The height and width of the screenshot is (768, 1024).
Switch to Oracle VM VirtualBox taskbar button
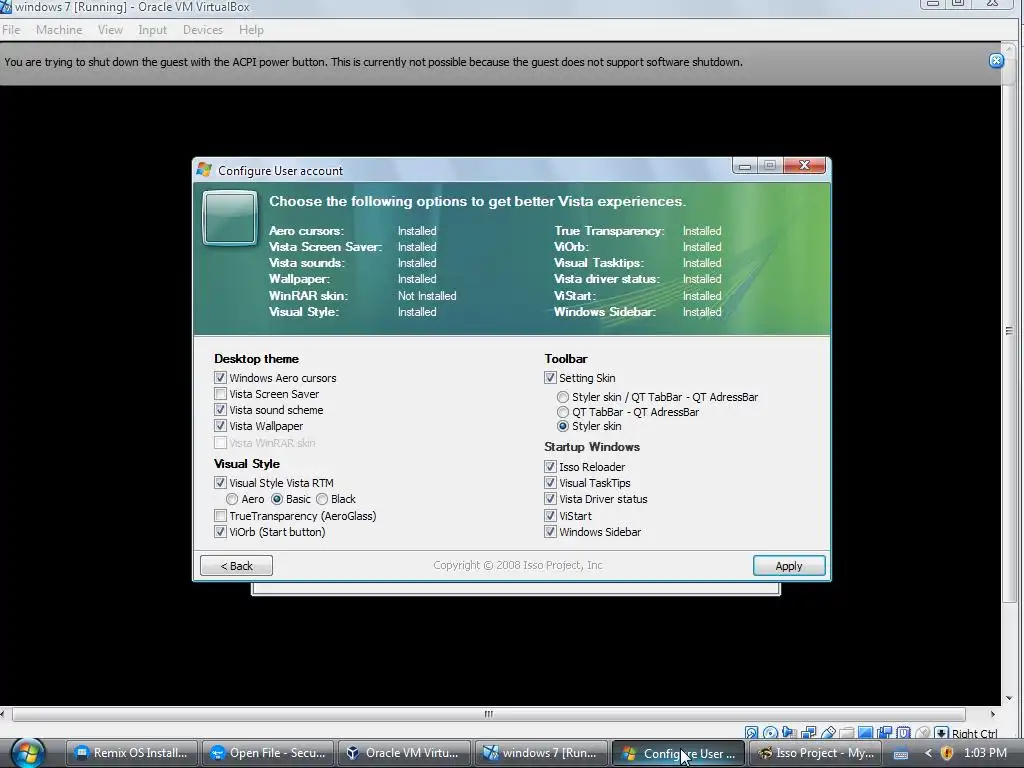404,753
